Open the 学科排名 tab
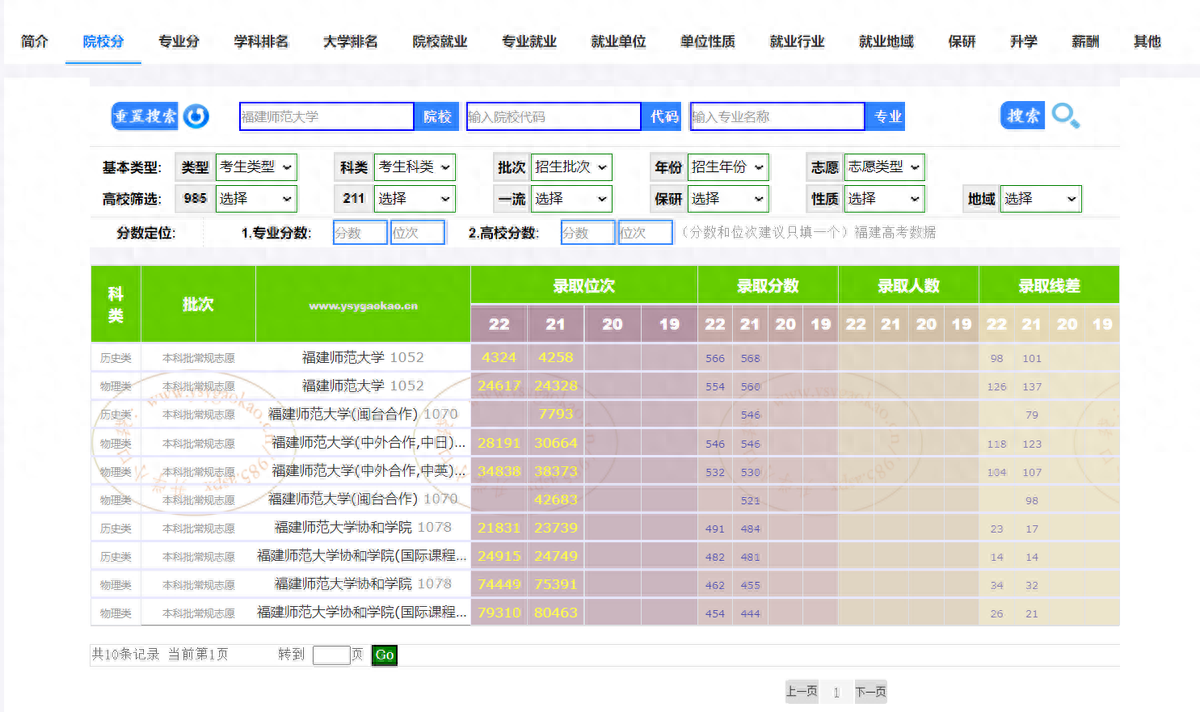1200x712 pixels. tap(261, 42)
